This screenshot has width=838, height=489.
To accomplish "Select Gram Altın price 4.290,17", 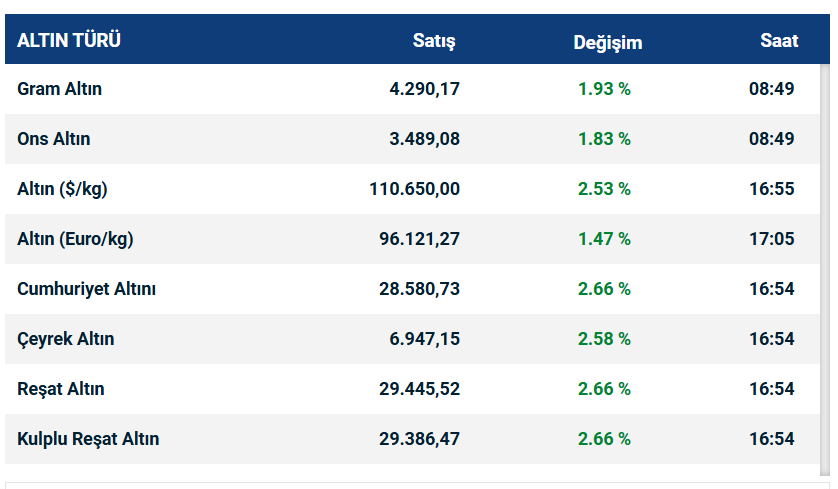I will [424, 89].
